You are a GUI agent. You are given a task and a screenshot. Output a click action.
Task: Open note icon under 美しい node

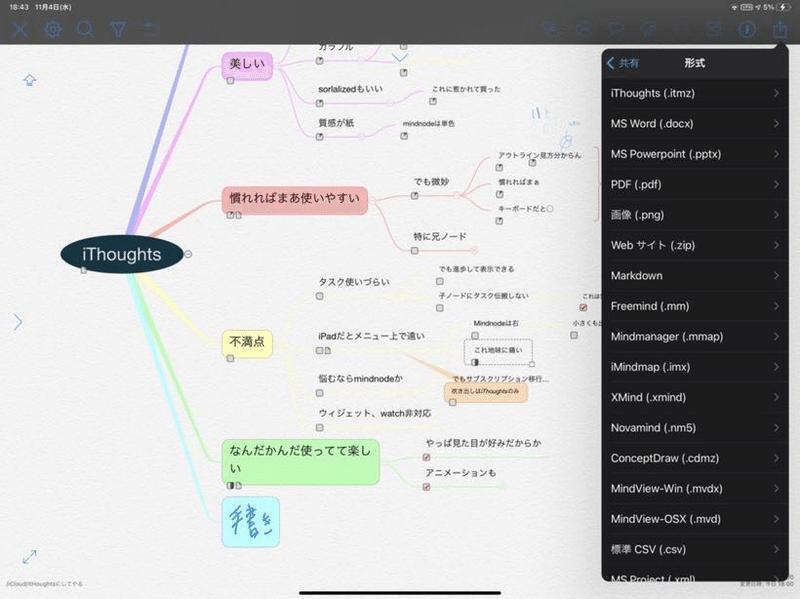230,81
